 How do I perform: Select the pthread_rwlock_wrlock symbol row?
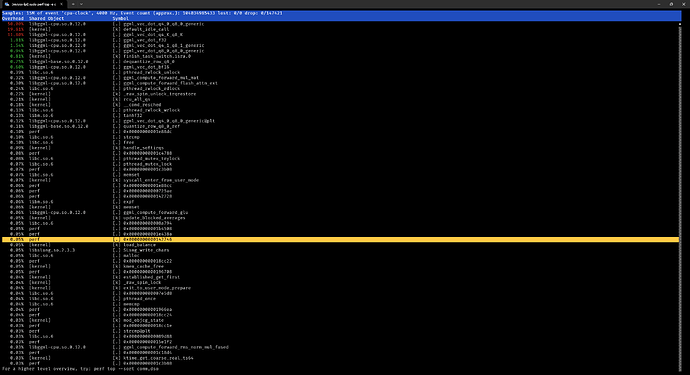click(x=341, y=110)
